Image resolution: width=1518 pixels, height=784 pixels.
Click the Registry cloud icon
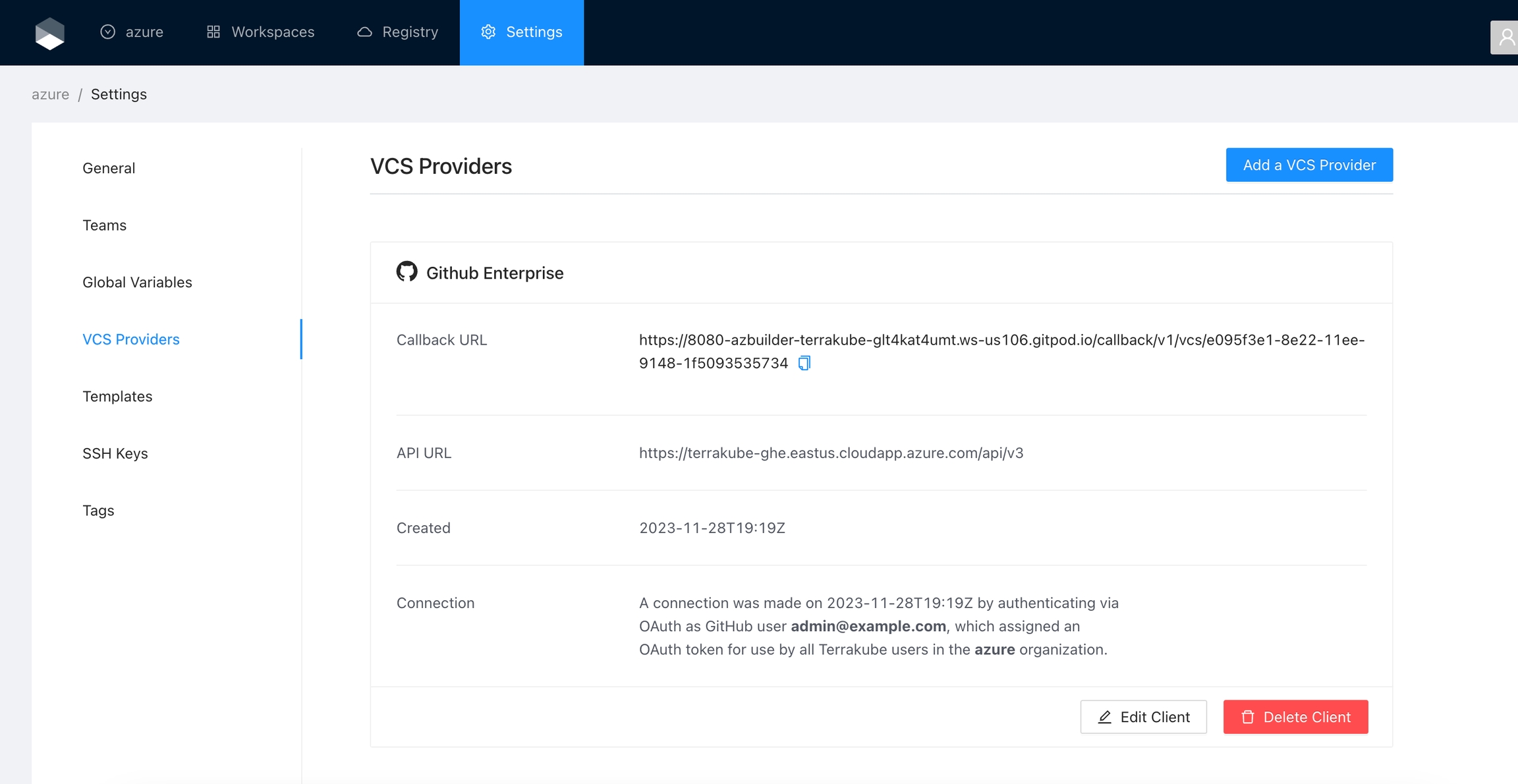click(x=364, y=32)
